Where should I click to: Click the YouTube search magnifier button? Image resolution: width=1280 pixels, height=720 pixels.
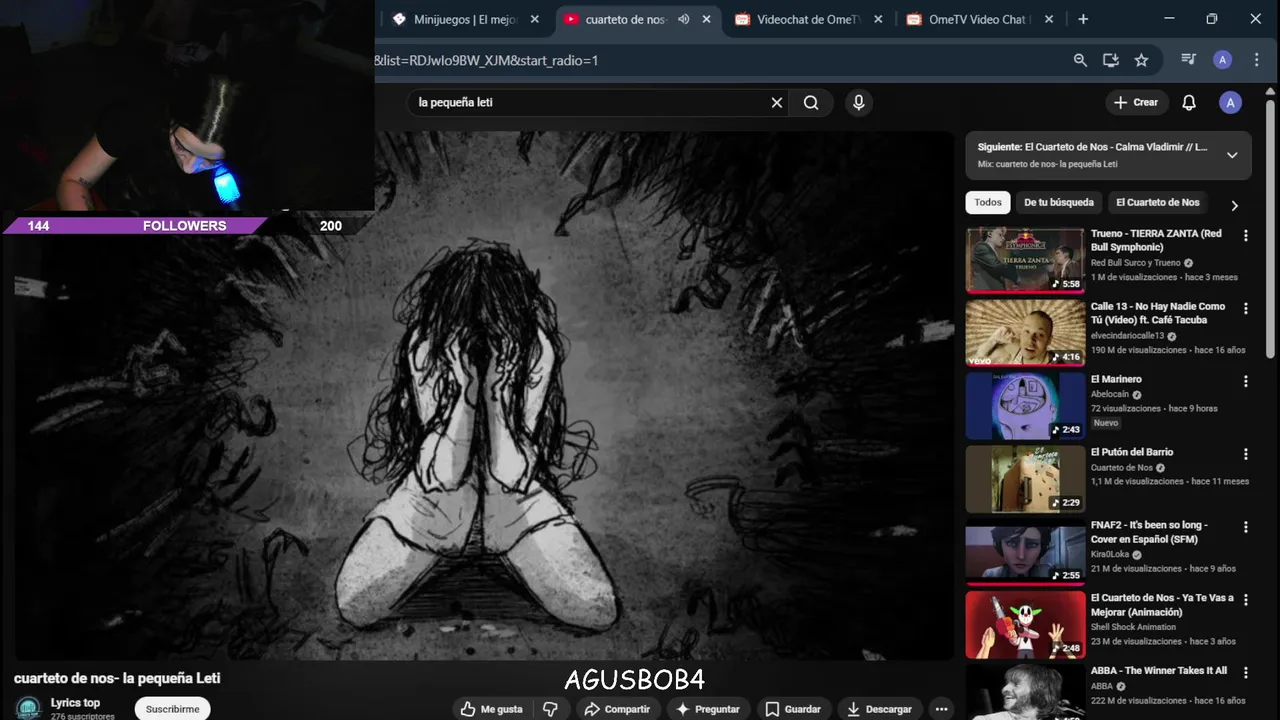(811, 102)
